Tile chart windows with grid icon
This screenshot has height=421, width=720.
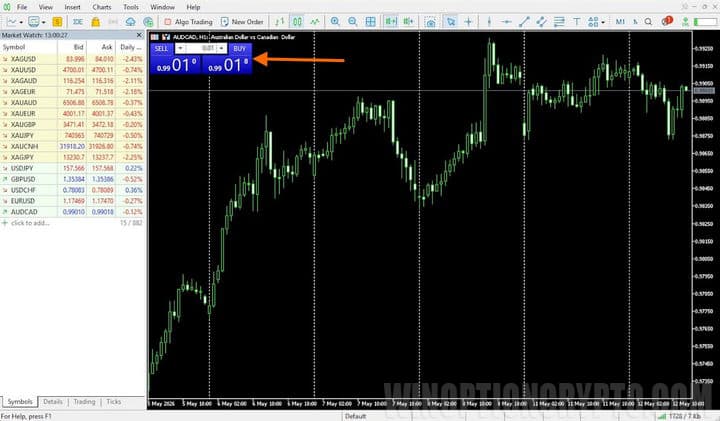[370, 22]
